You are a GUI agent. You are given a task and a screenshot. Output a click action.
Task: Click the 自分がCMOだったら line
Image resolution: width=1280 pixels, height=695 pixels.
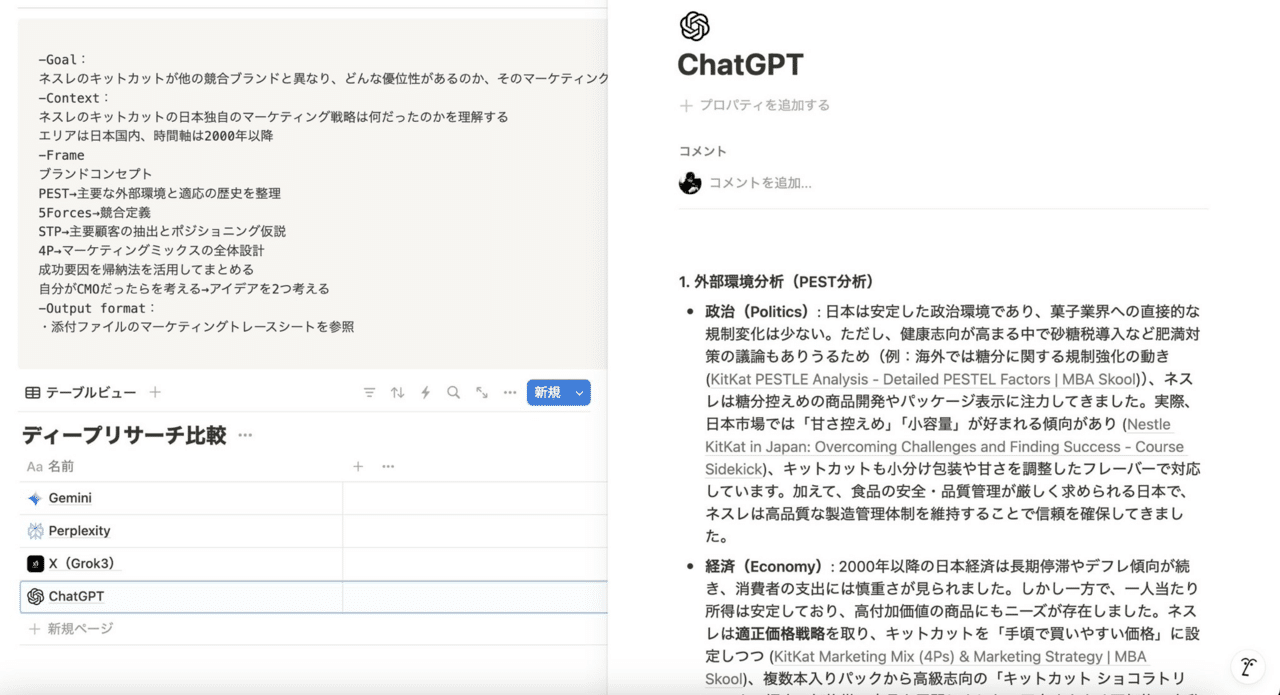click(x=184, y=289)
